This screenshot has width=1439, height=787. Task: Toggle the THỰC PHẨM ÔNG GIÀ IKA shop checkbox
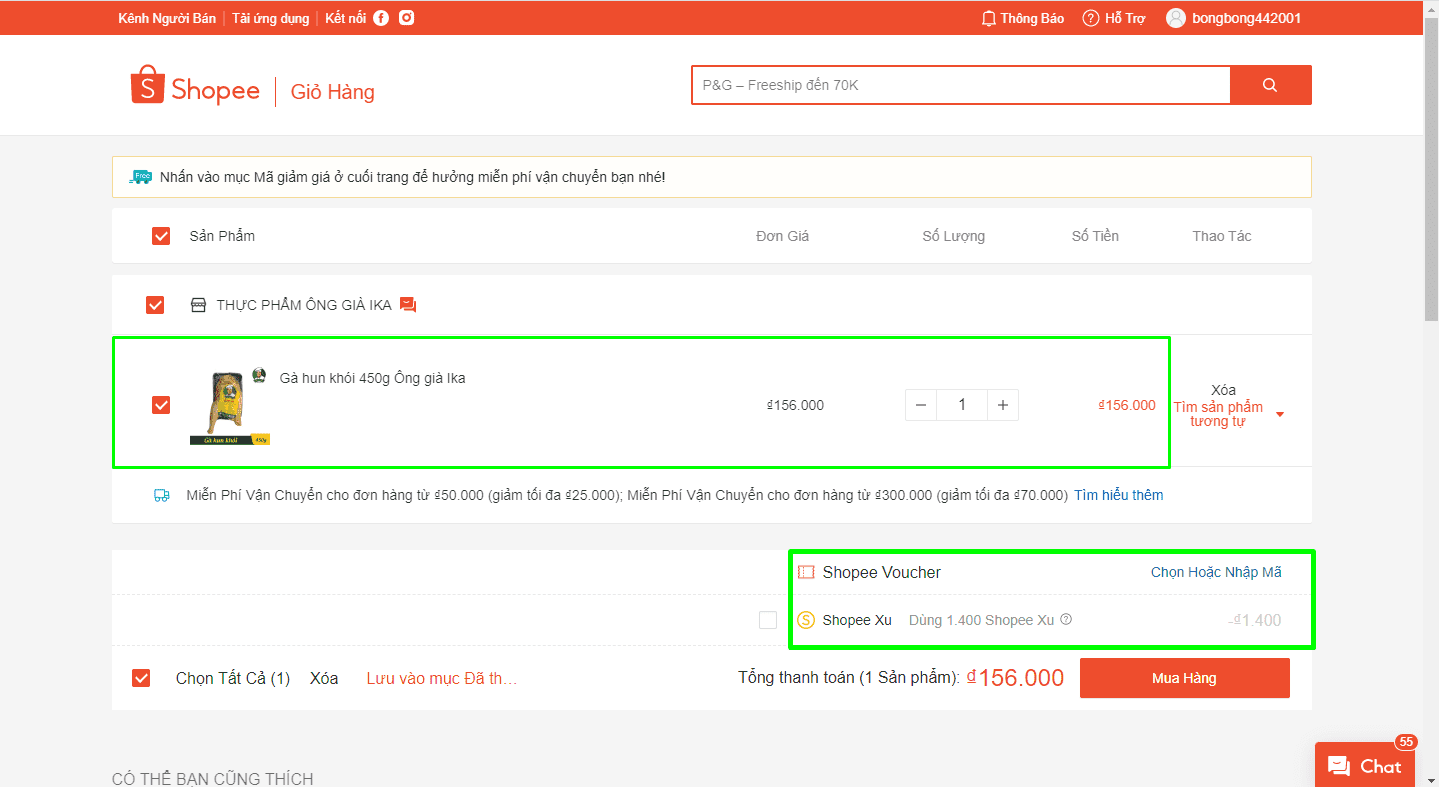[155, 305]
